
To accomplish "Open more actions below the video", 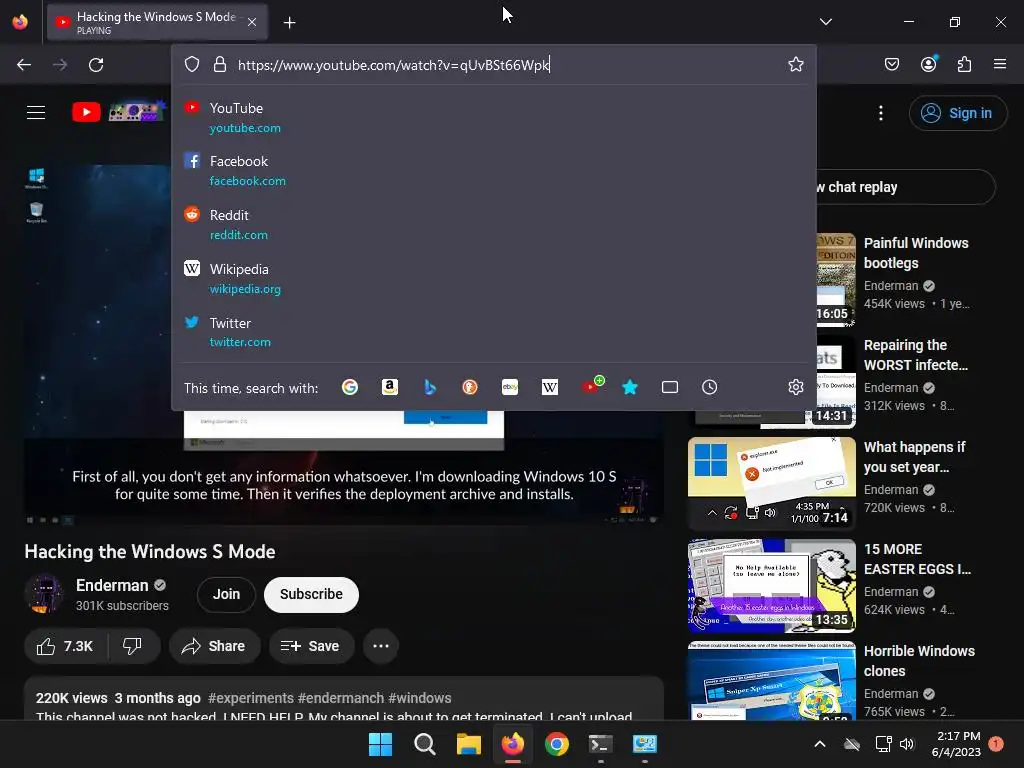I will coord(381,647).
